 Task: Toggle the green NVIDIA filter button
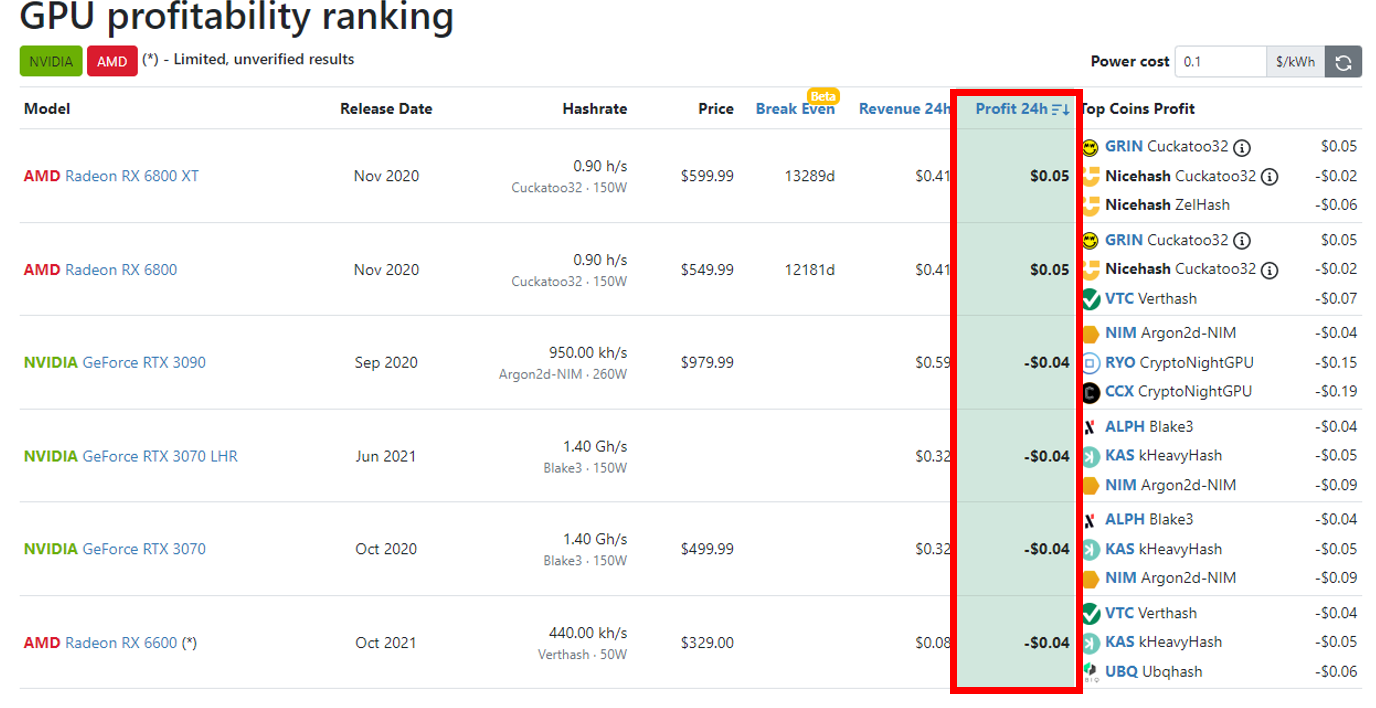click(x=51, y=61)
